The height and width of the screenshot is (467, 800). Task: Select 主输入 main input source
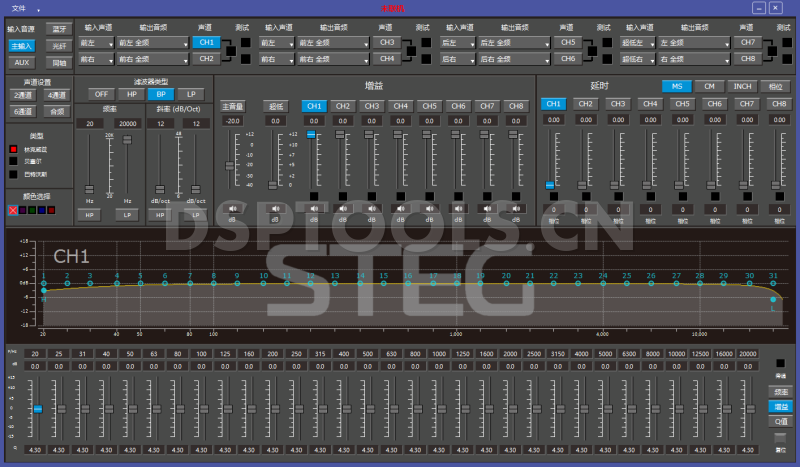pos(22,46)
